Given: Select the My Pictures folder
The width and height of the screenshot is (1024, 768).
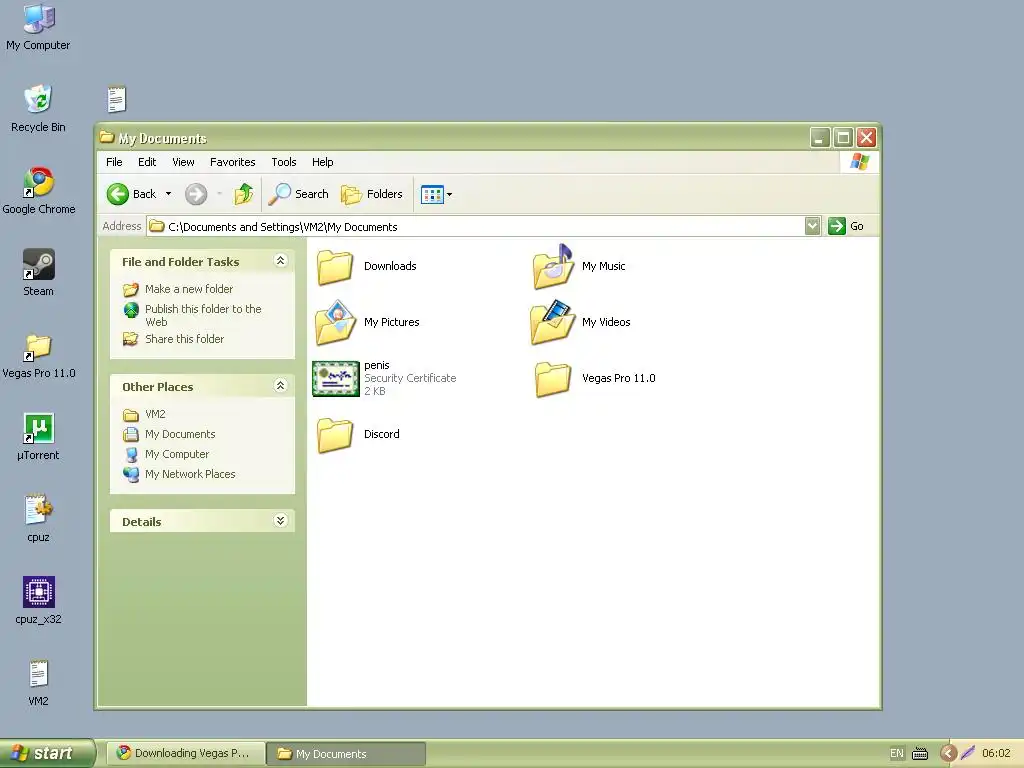Looking at the screenshot, I should click(x=368, y=323).
